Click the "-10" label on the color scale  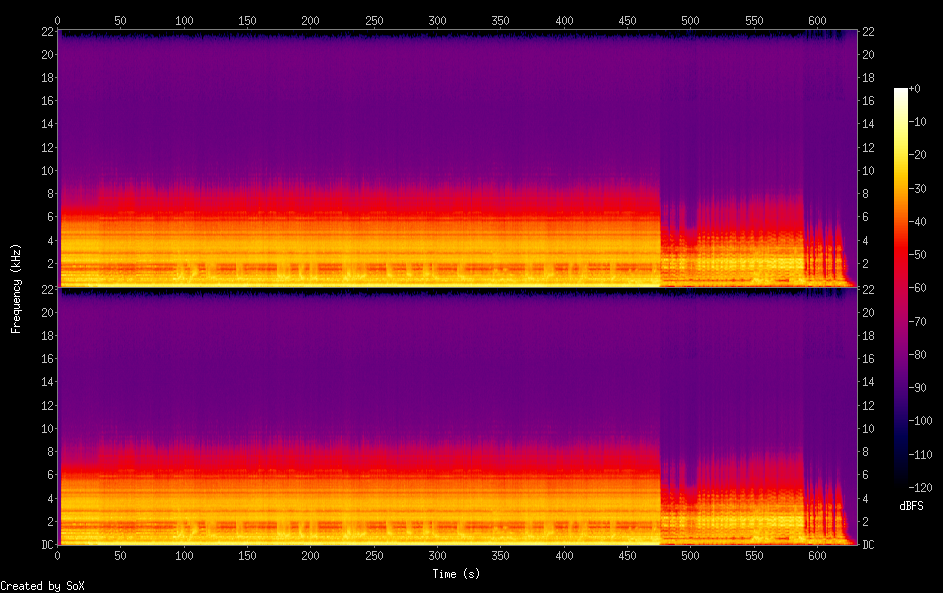click(x=917, y=121)
